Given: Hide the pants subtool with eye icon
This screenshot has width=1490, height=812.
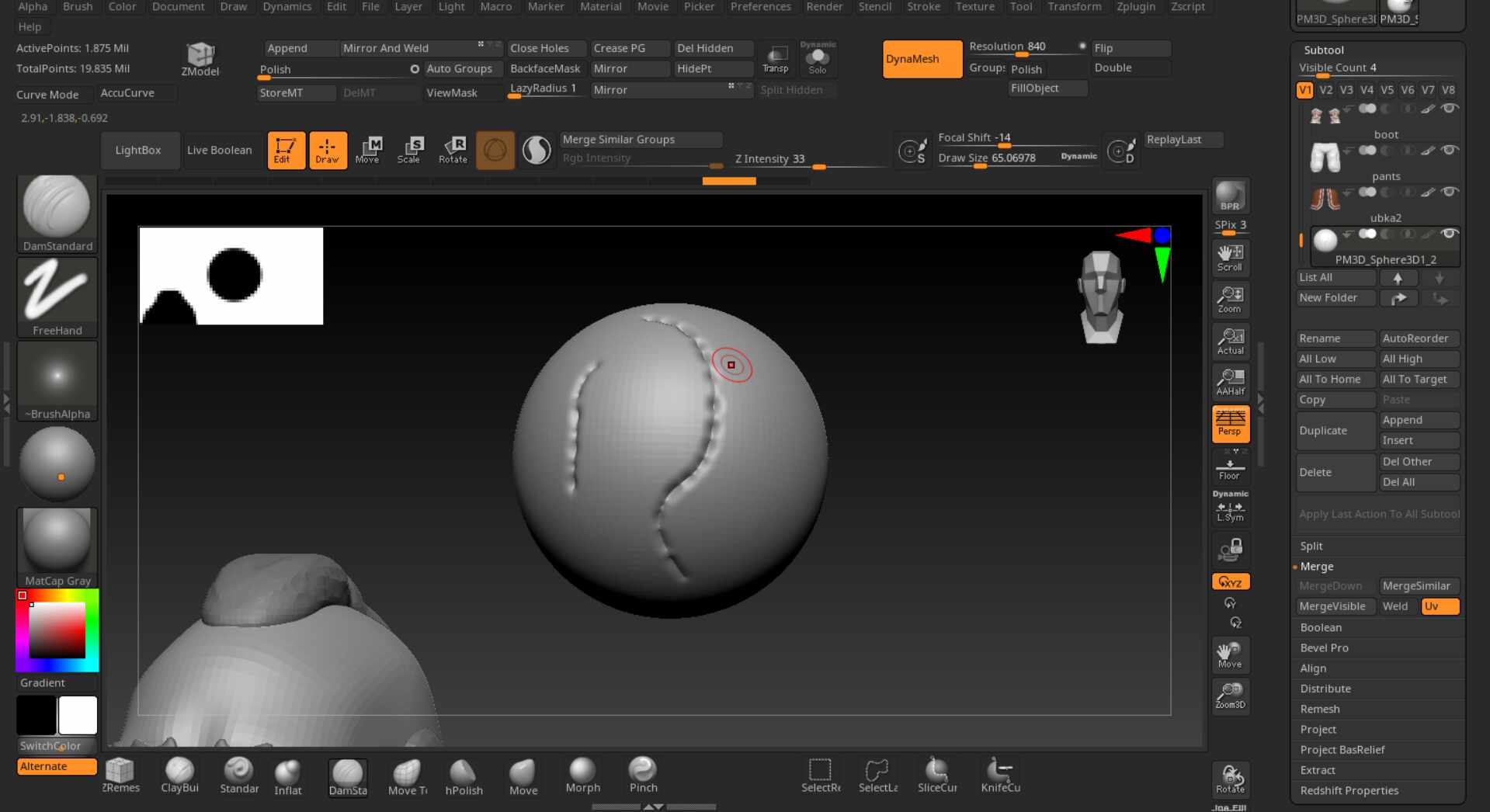Looking at the screenshot, I should point(1449,151).
